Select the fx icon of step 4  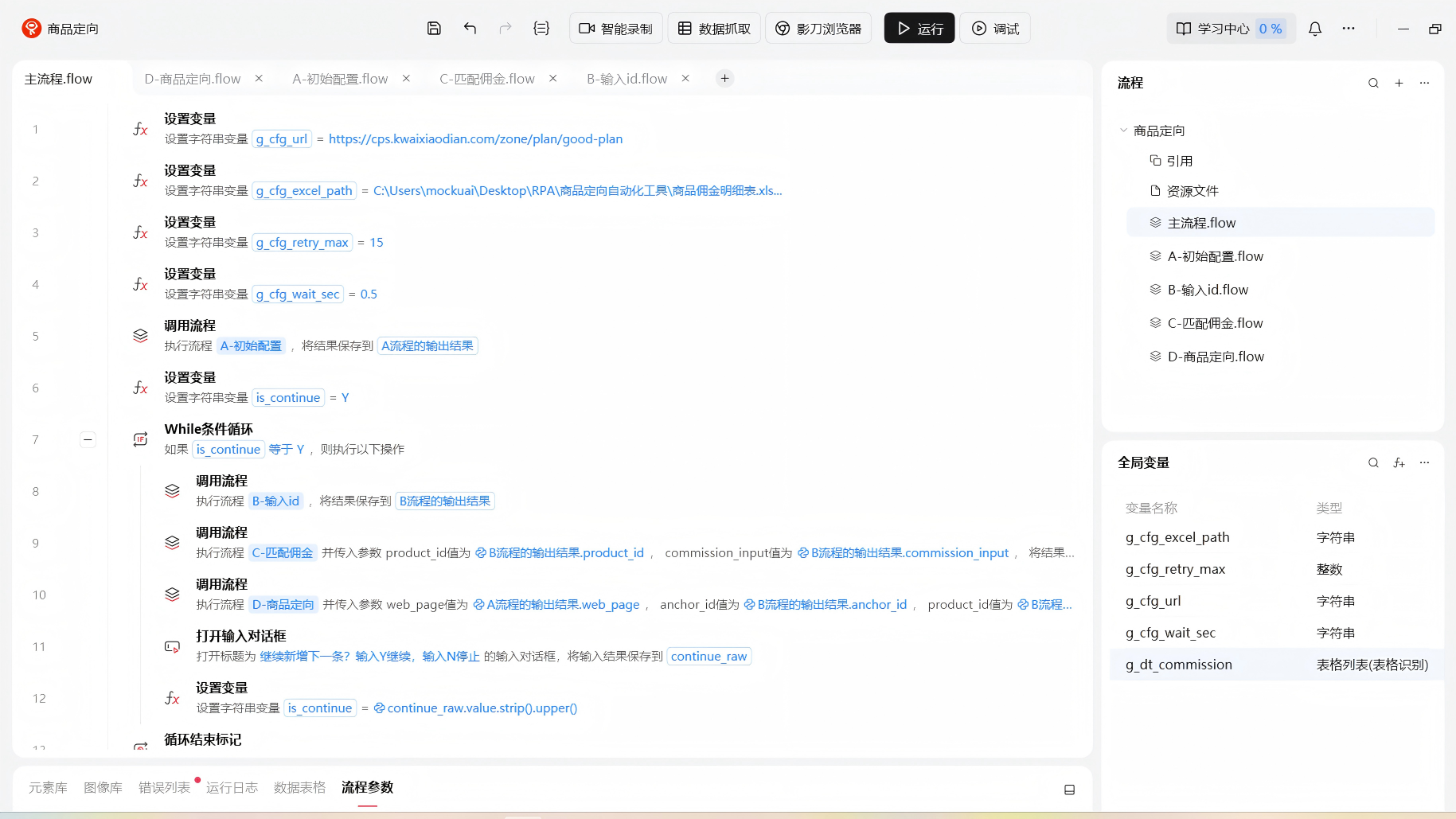click(140, 284)
